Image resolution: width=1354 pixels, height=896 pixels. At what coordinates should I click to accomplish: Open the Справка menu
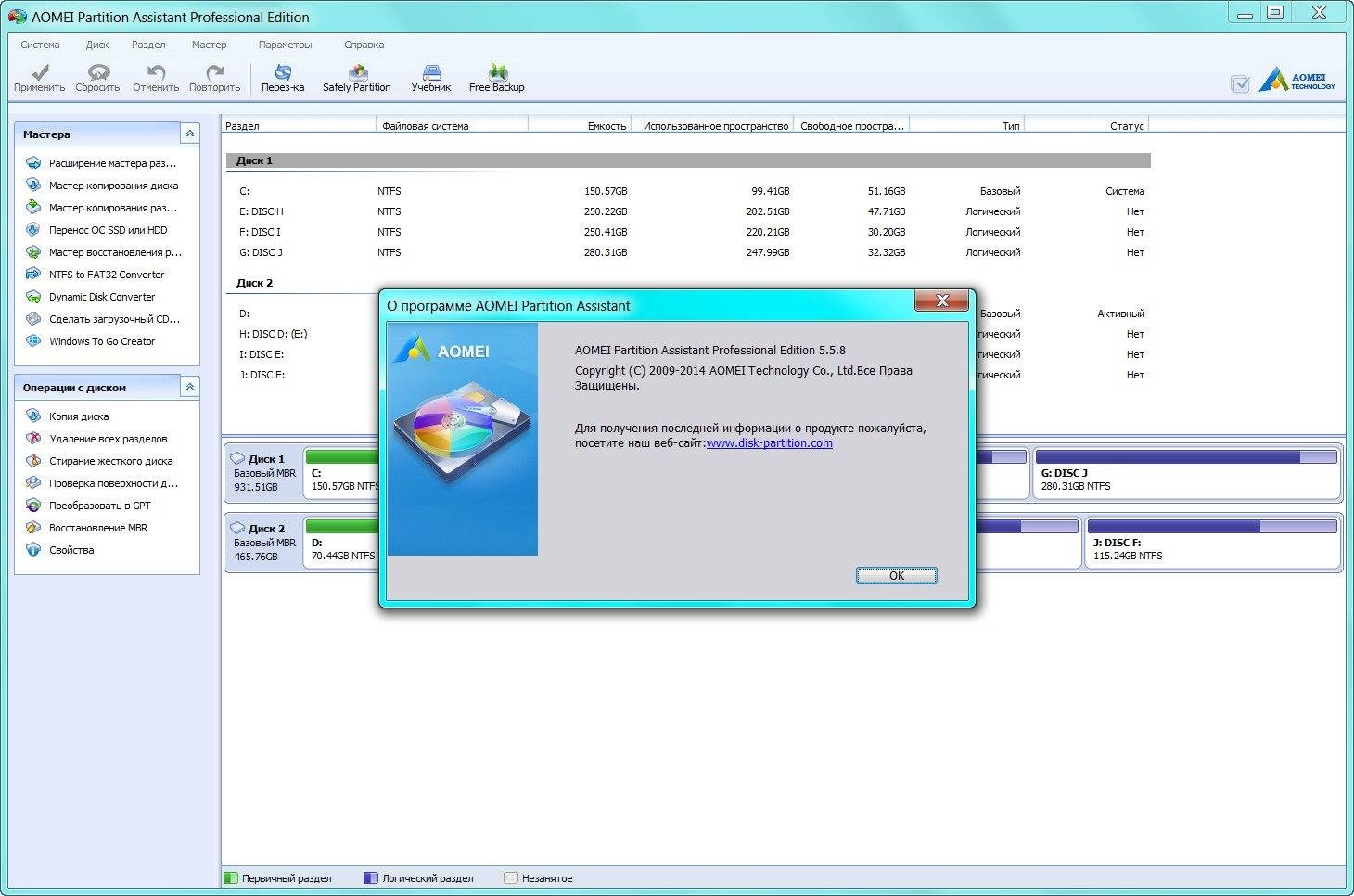(364, 45)
